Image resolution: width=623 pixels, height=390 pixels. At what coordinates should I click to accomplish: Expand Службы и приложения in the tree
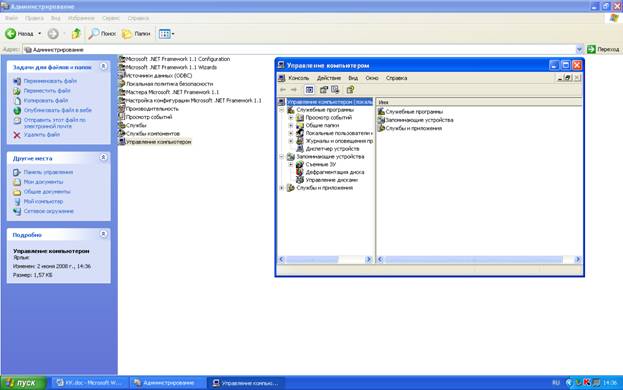tap(282, 188)
